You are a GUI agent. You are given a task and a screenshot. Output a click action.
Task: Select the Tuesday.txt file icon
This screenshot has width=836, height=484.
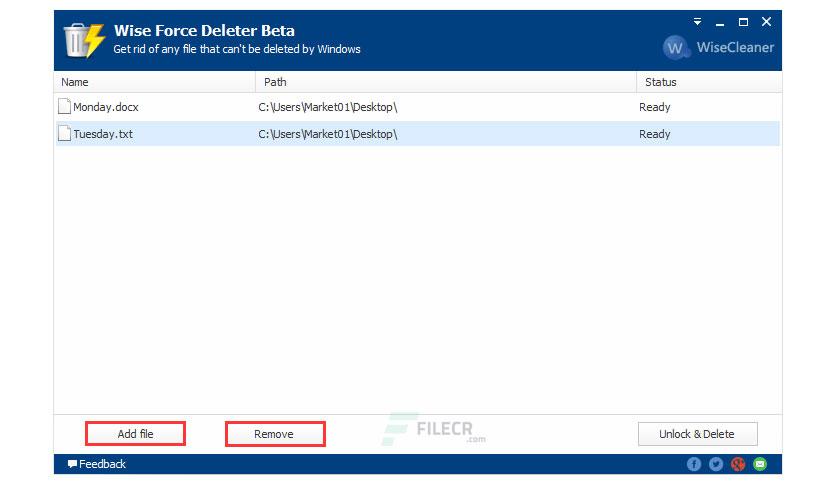point(65,133)
